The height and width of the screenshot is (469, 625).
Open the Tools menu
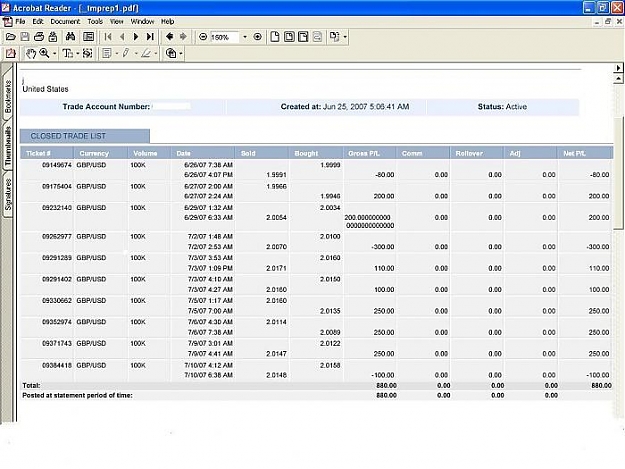(95, 22)
